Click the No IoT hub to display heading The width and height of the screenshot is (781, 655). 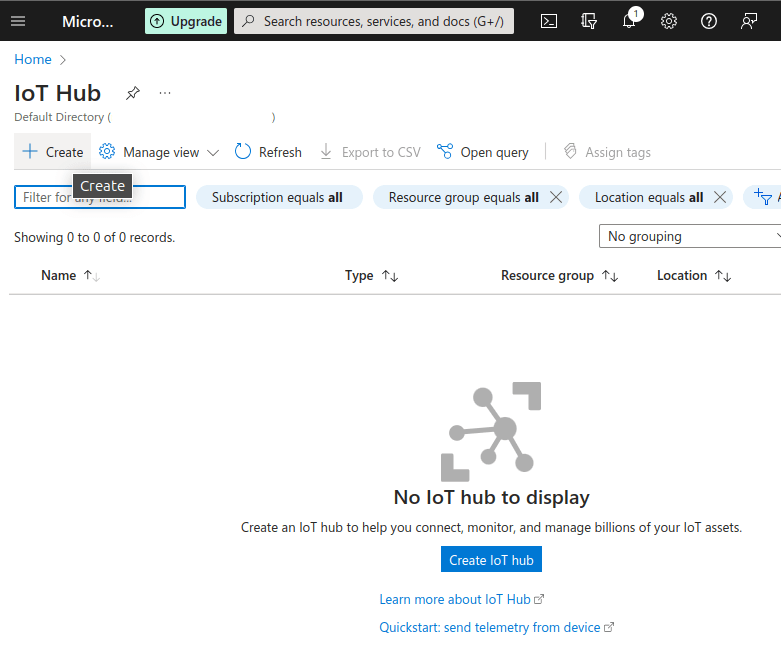(x=492, y=497)
